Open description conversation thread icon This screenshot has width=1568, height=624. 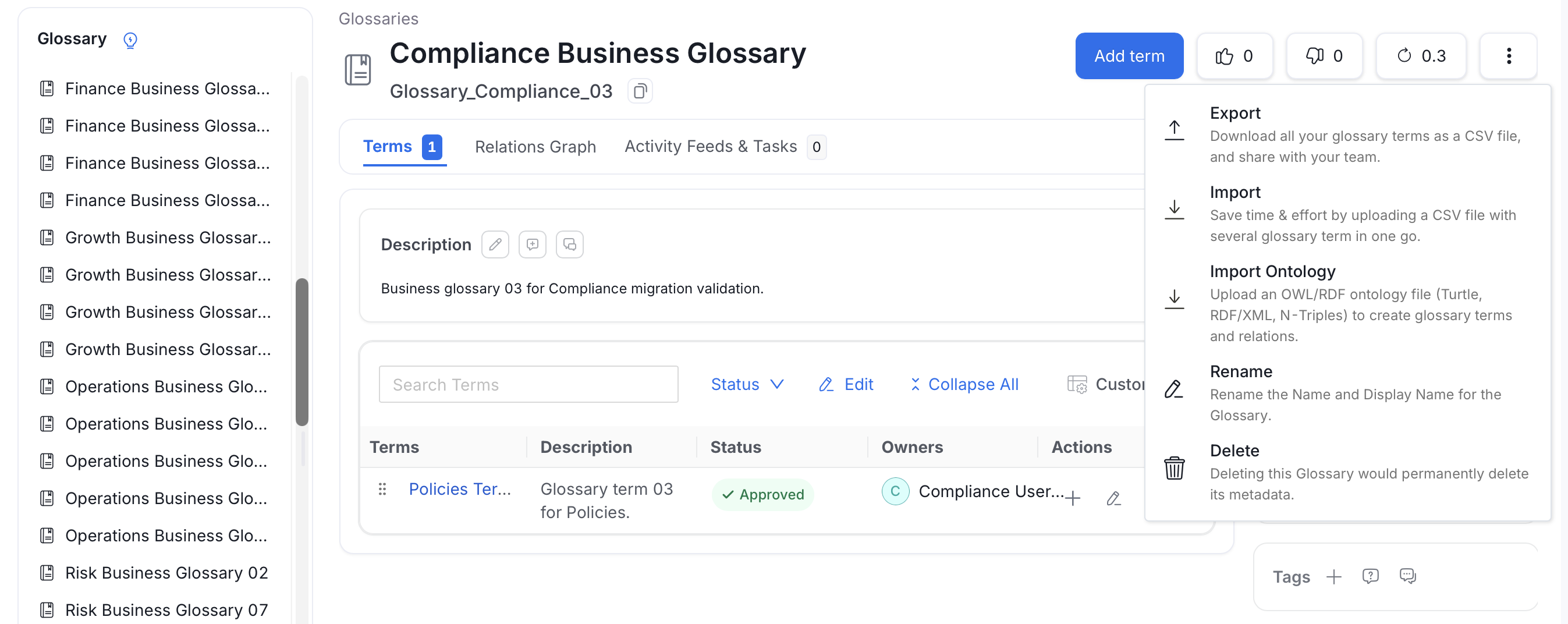coord(569,244)
